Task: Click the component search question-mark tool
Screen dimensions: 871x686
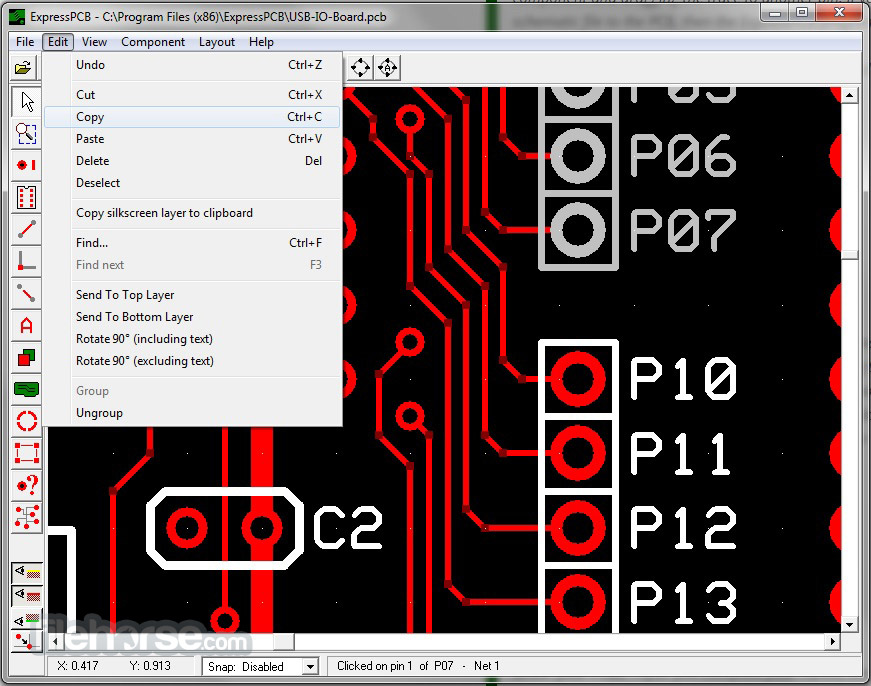Action: (x=25, y=485)
